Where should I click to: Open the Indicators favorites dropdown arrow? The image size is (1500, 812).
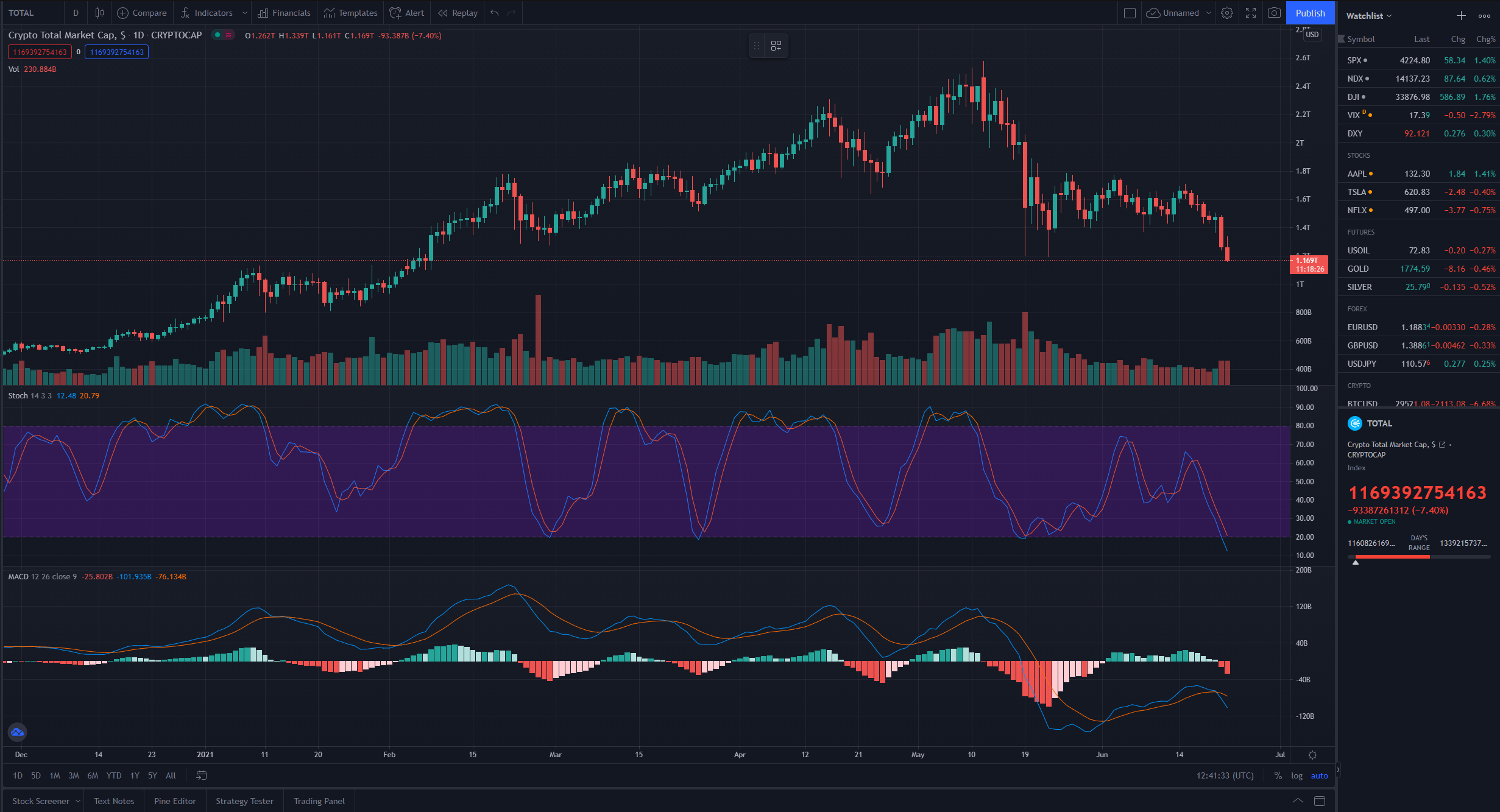point(245,13)
